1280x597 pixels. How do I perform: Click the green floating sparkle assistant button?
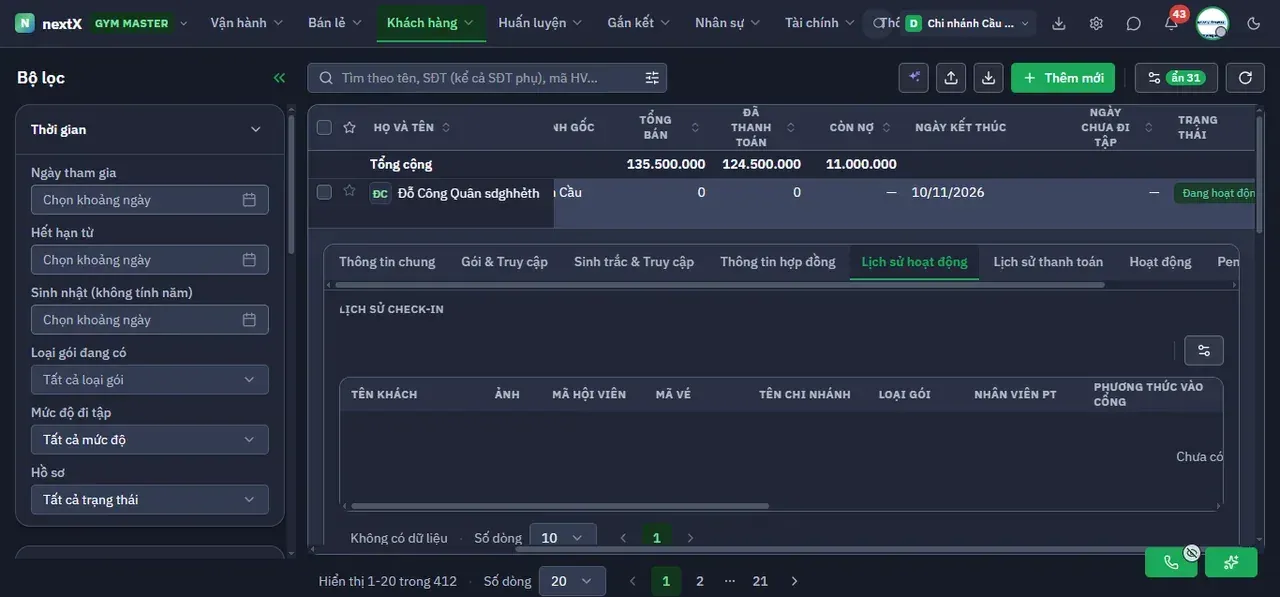[x=1231, y=562]
